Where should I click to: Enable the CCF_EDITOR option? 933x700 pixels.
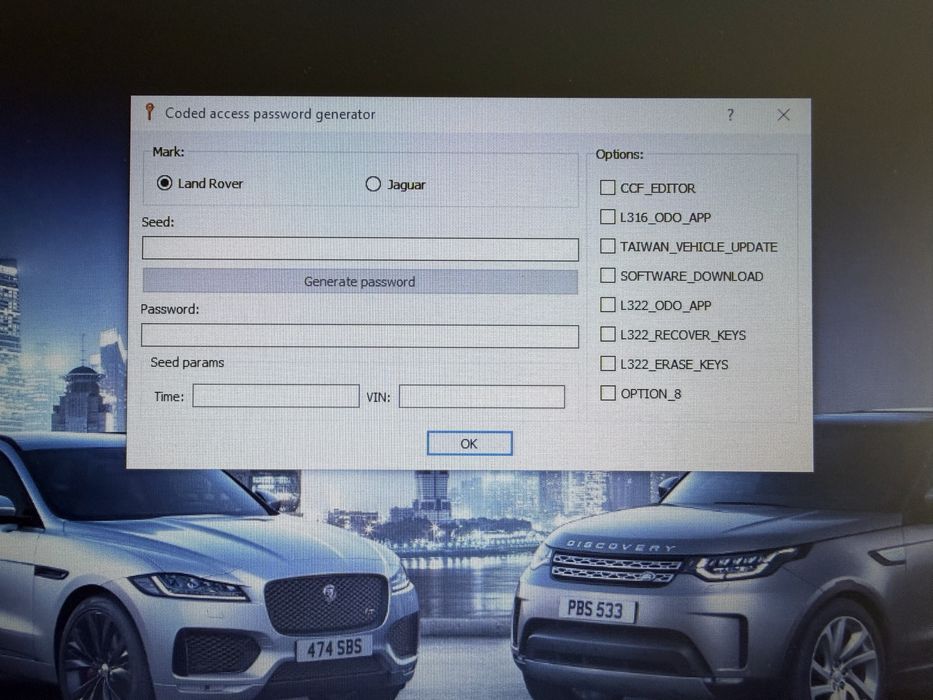(x=608, y=188)
